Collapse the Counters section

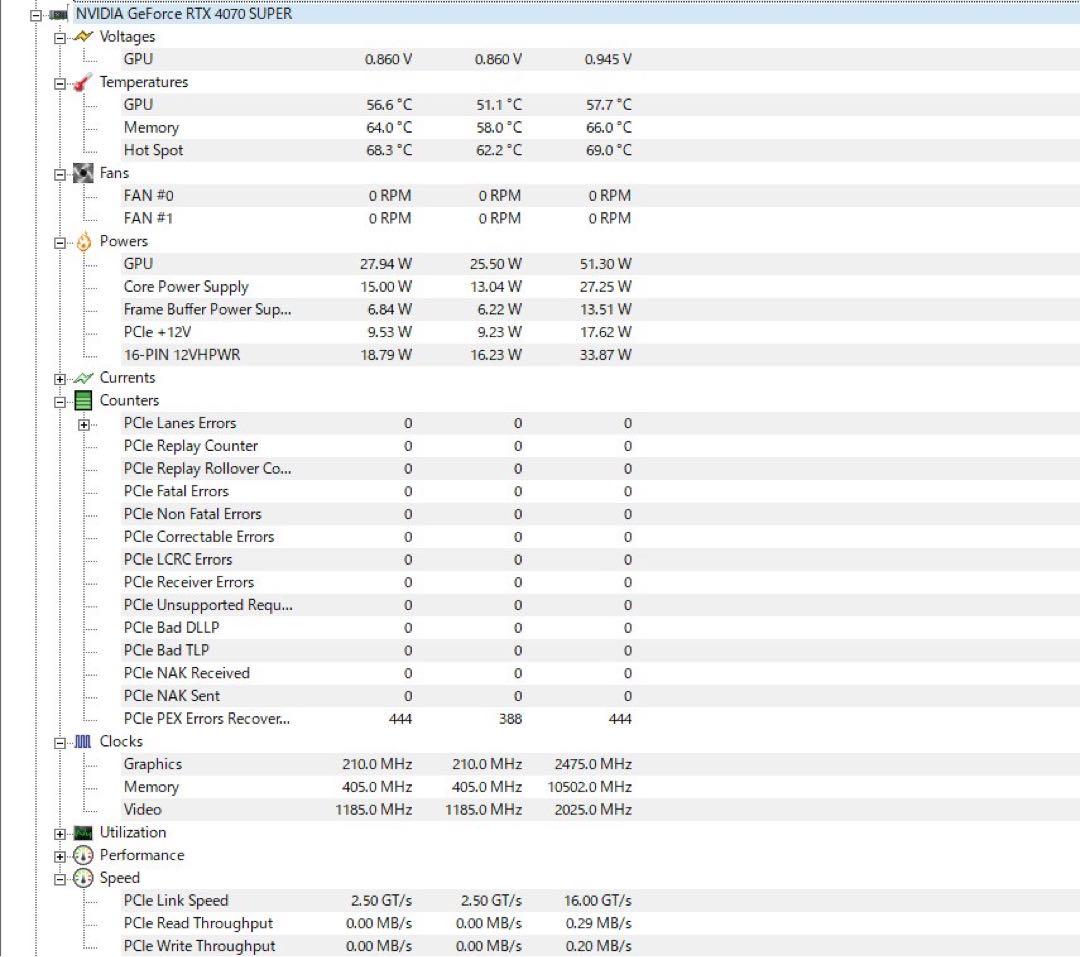[x=60, y=401]
